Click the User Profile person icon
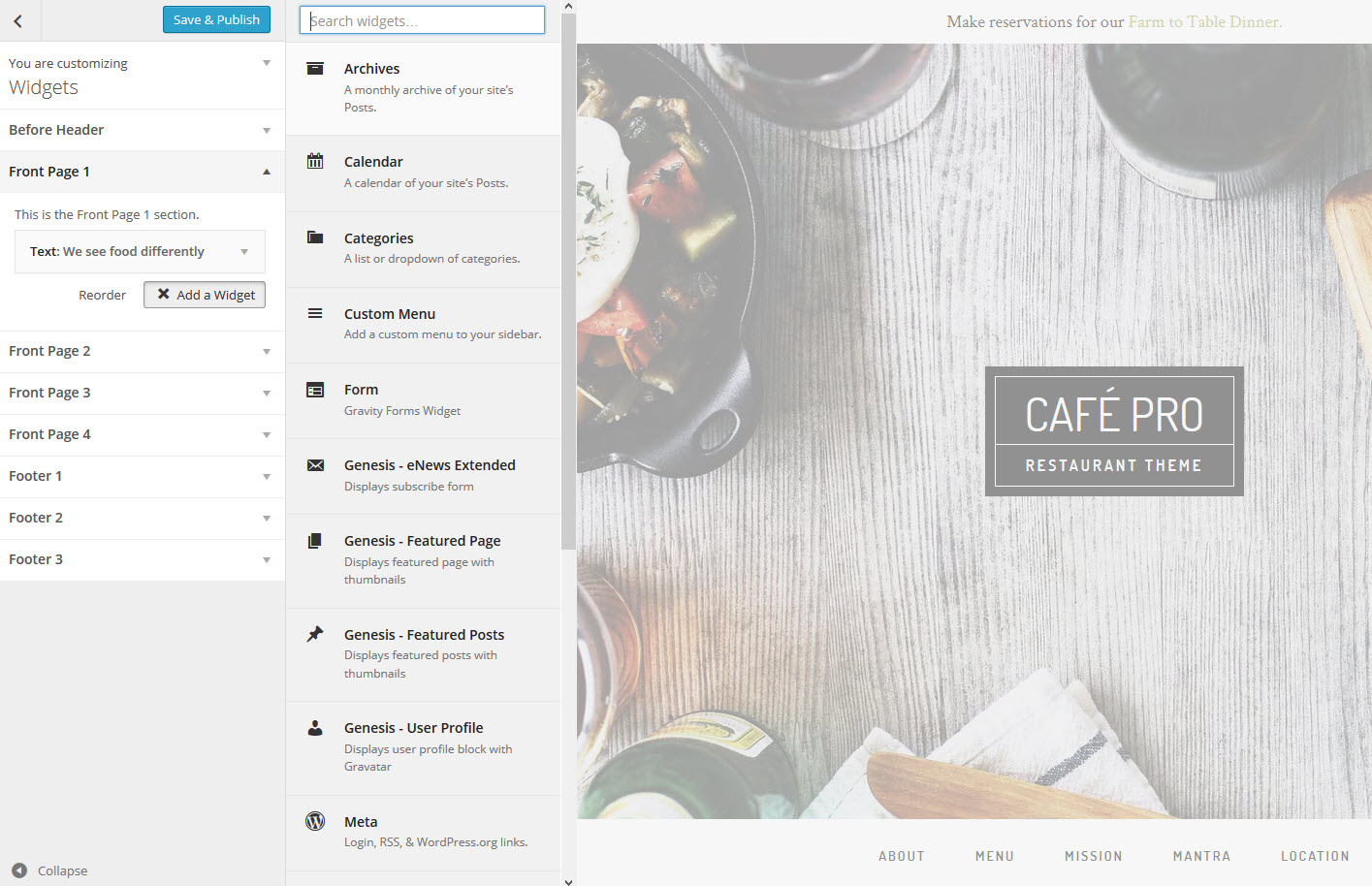The width and height of the screenshot is (1372, 886). (x=315, y=728)
